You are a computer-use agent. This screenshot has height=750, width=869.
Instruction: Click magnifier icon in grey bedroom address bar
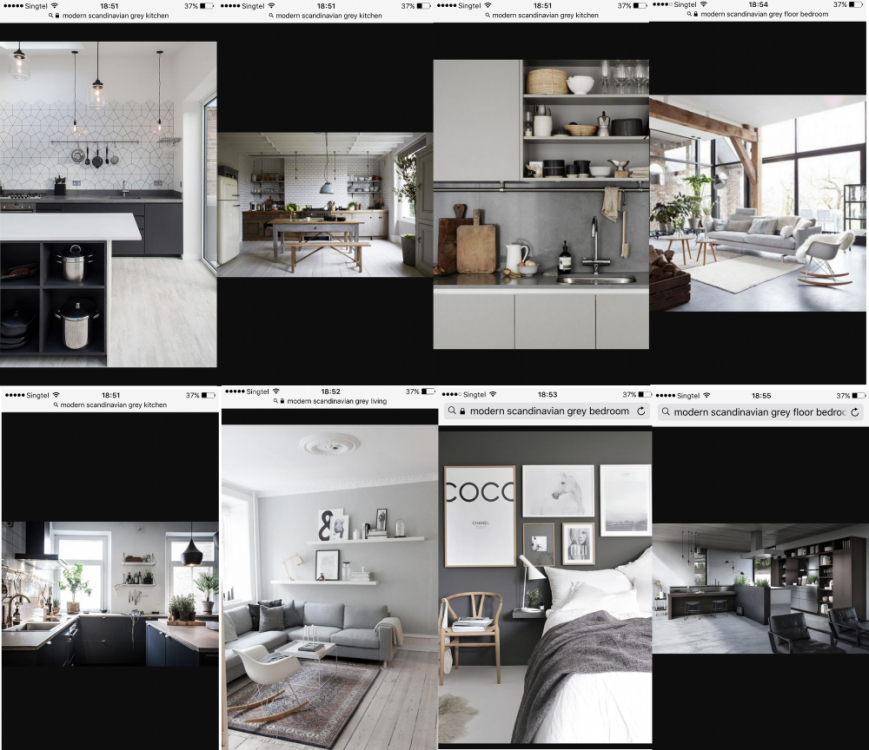pyautogui.click(x=452, y=411)
